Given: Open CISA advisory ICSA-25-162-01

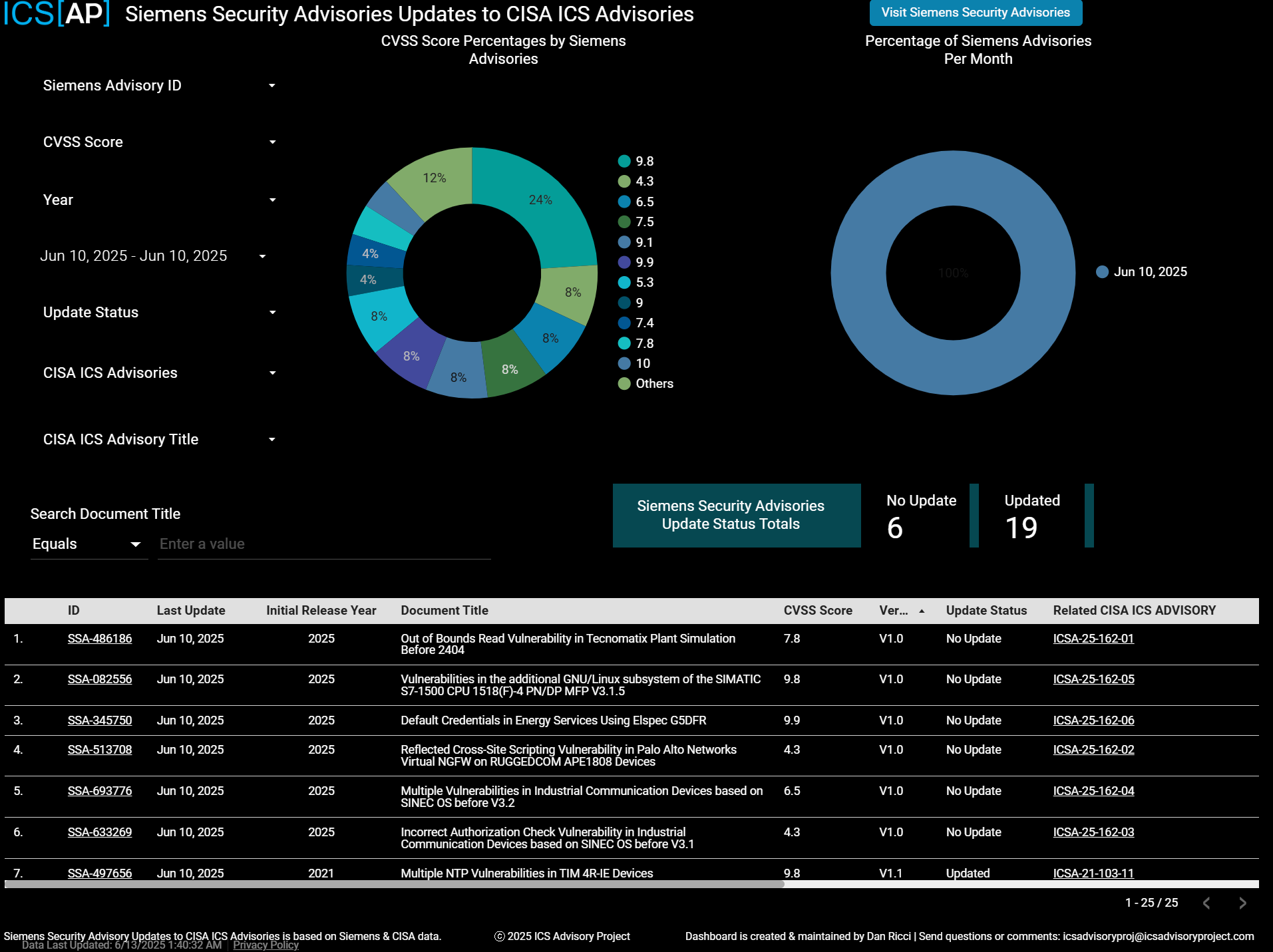Looking at the screenshot, I should point(1093,639).
